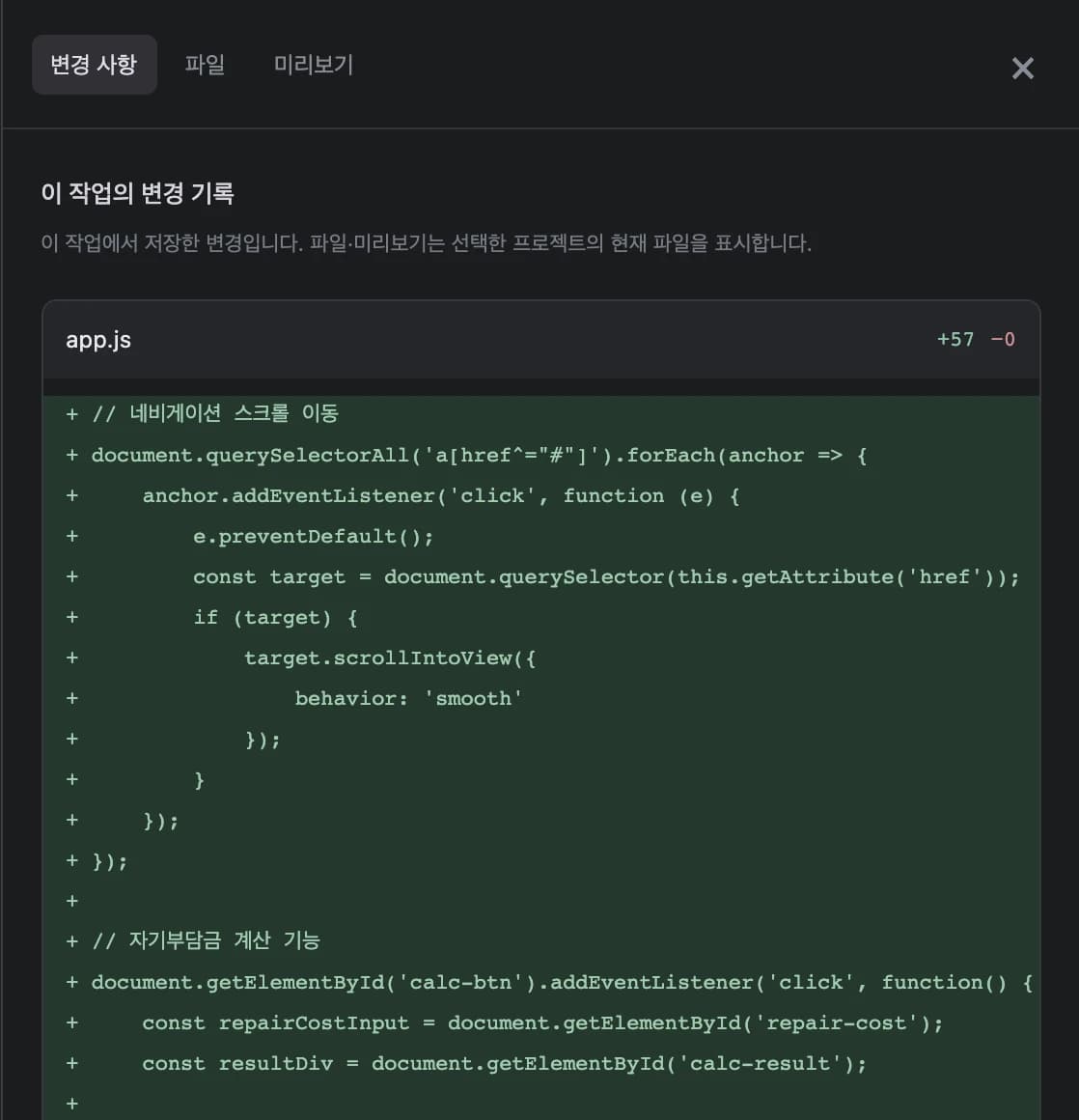Close the changes panel with the X icon
Image resolution: width=1079 pixels, height=1120 pixels.
point(1023,69)
